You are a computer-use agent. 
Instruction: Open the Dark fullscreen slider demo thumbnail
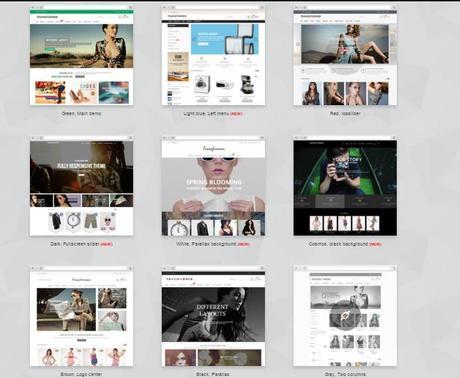[x=81, y=186]
